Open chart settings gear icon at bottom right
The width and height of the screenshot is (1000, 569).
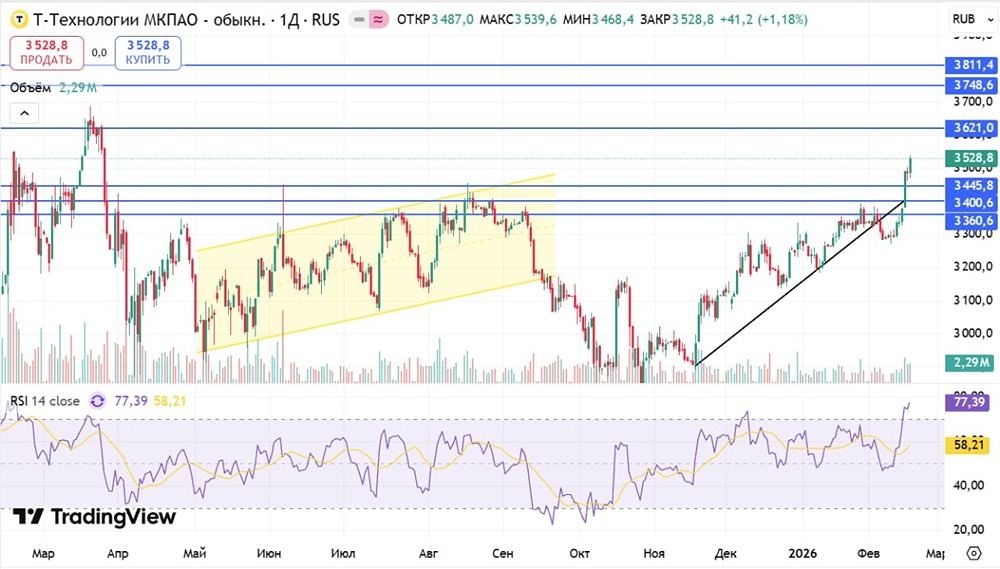pyautogui.click(x=974, y=552)
